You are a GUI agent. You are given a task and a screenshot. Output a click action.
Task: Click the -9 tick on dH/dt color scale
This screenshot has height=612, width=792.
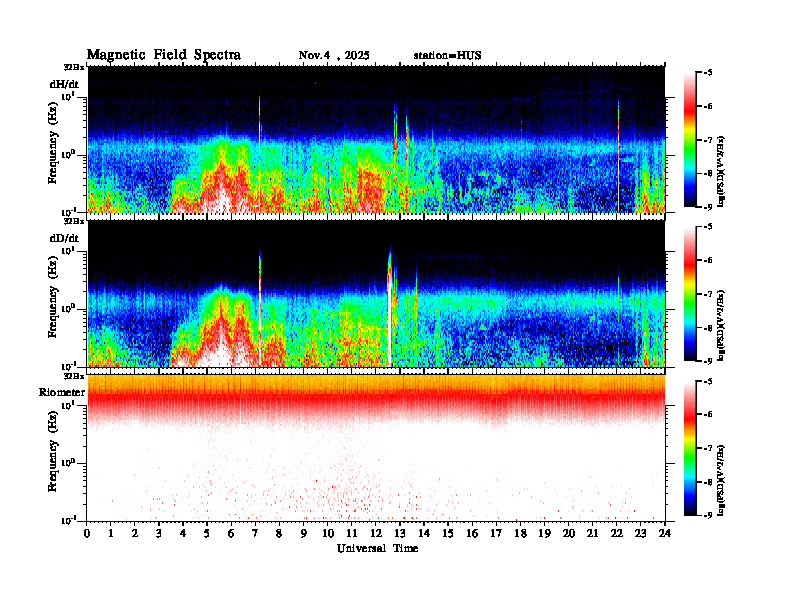[708, 207]
